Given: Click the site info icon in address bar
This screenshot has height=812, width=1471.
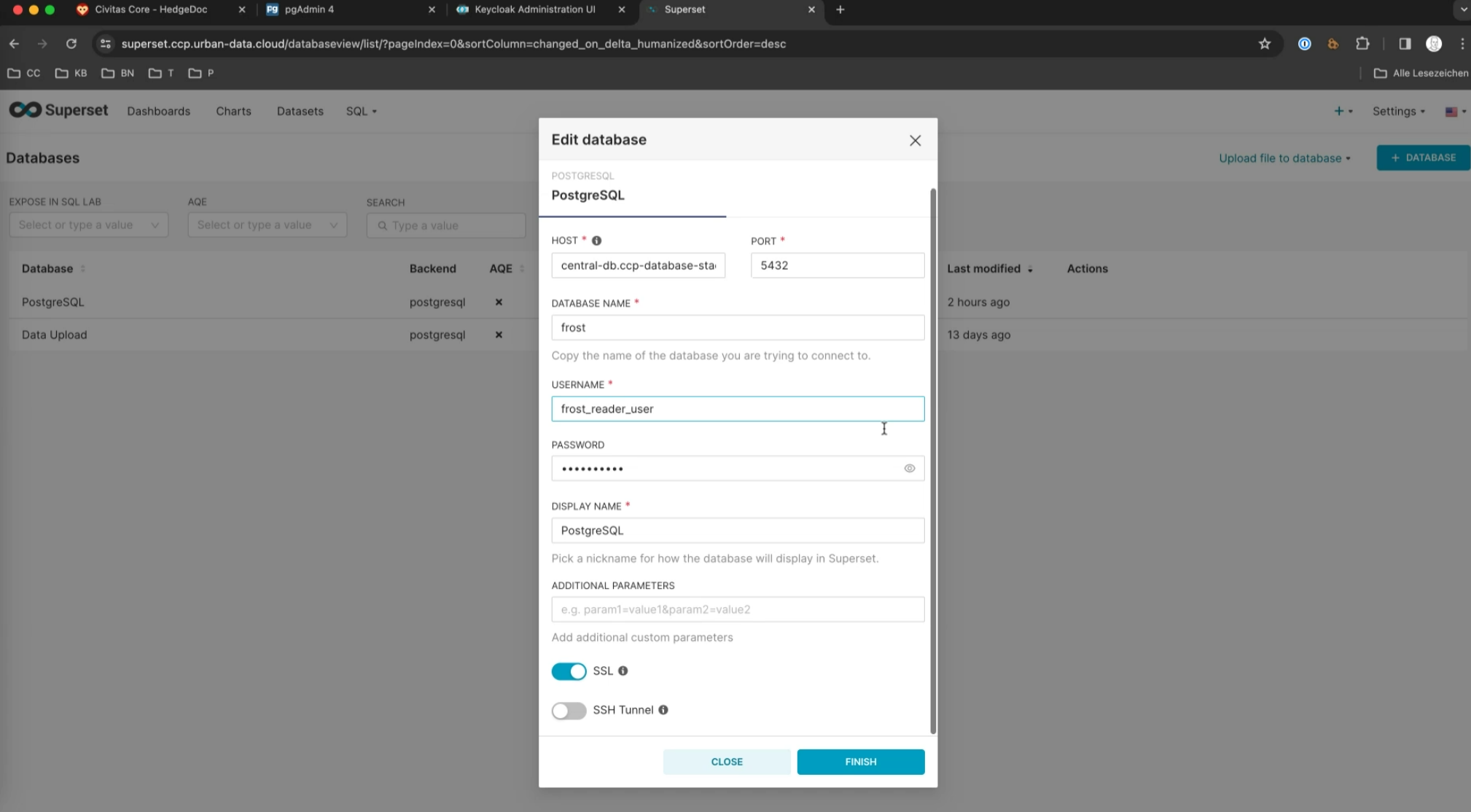Looking at the screenshot, I should 106,44.
